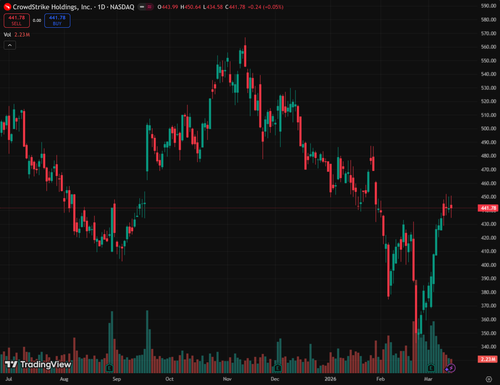Screen dimensions: 500x385
Task: Click the Jul label on time axis
Action: (x=9, y=379)
